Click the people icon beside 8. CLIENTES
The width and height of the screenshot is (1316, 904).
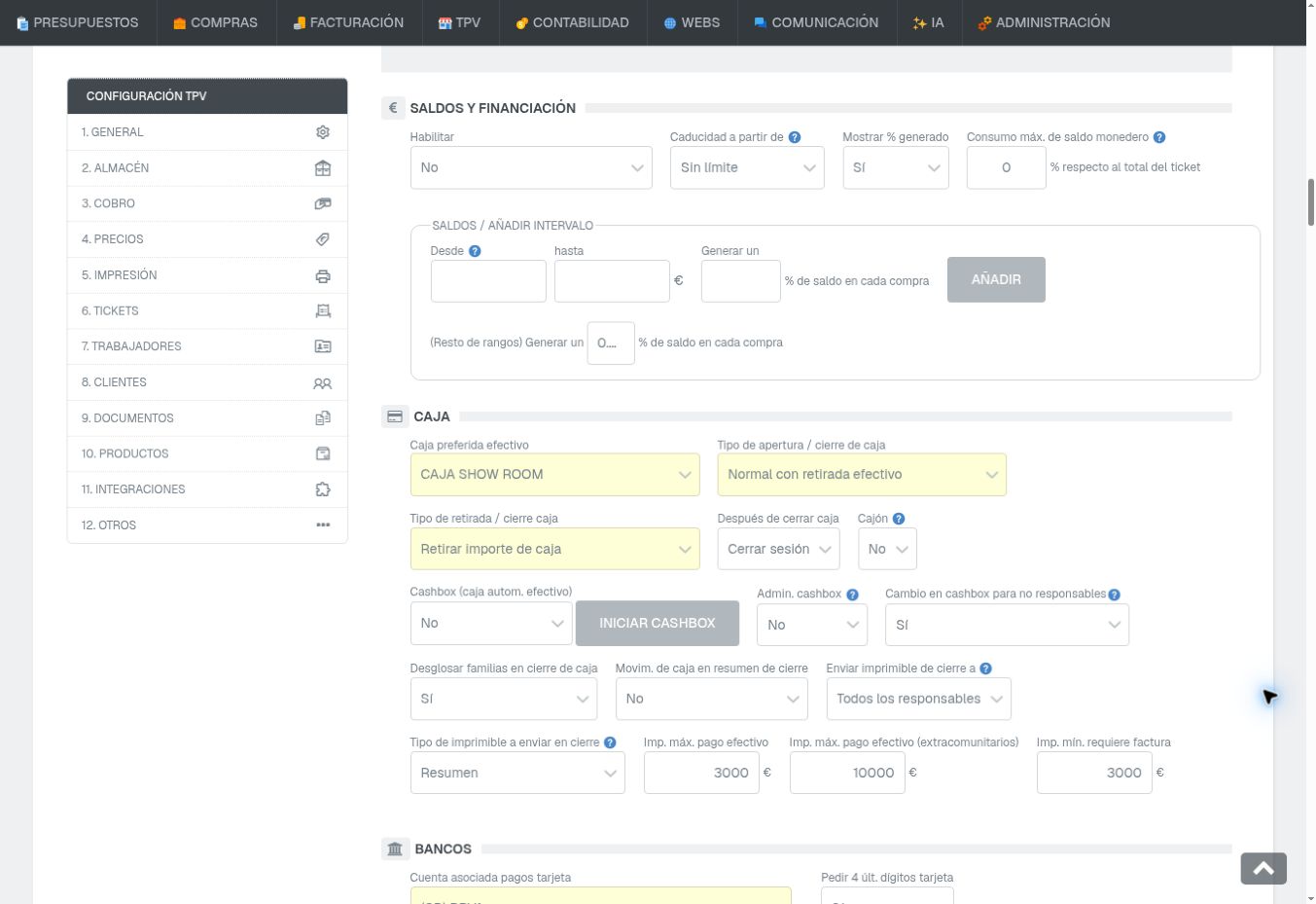pos(323,382)
